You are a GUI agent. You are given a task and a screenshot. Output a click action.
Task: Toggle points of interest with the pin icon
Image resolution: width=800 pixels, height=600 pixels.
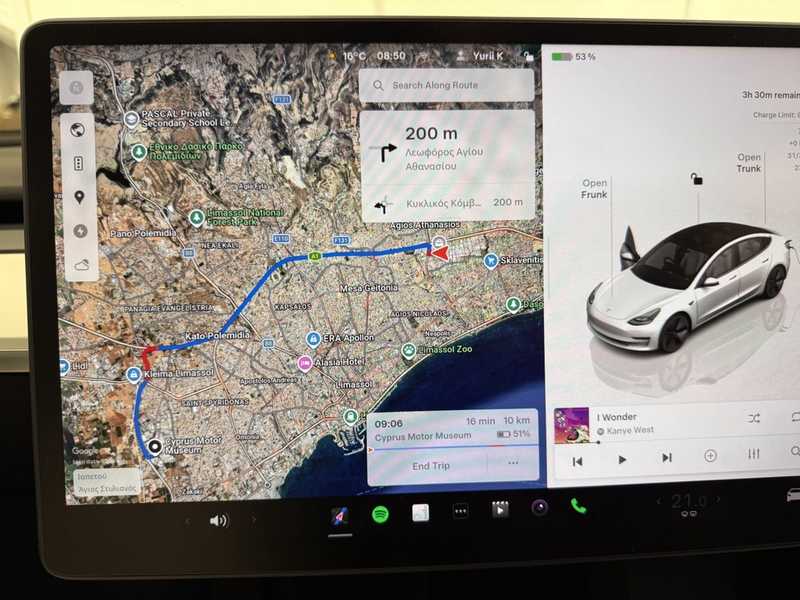79,197
